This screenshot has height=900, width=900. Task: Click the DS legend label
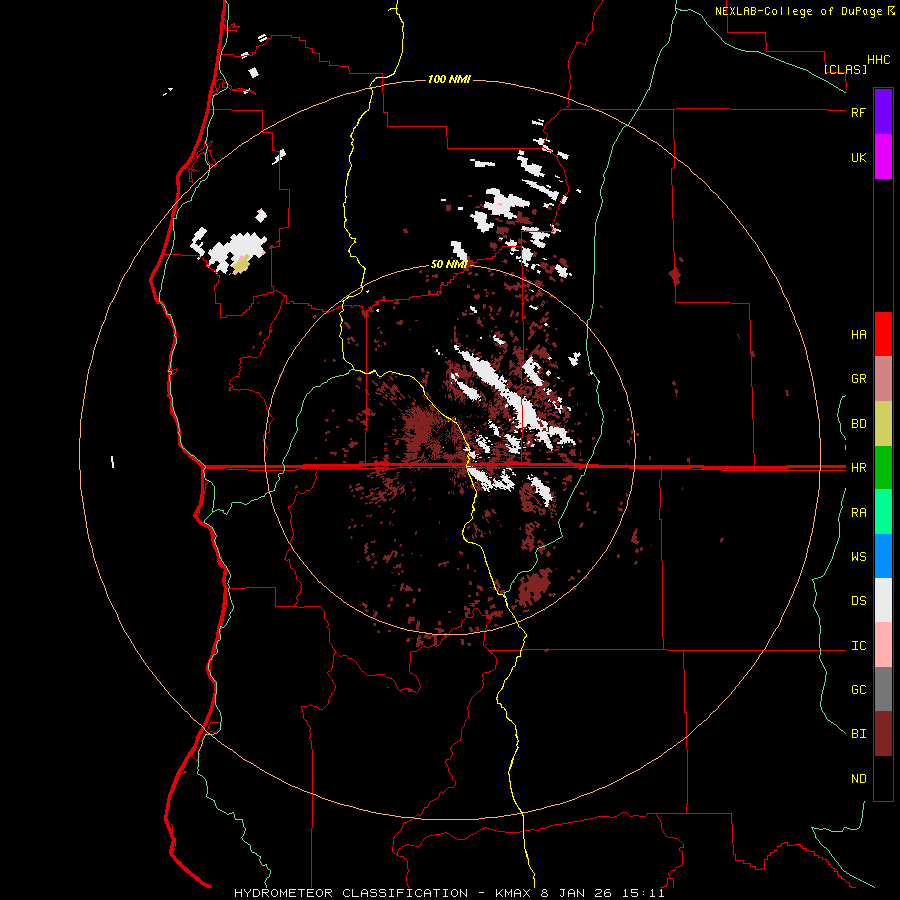click(x=858, y=601)
